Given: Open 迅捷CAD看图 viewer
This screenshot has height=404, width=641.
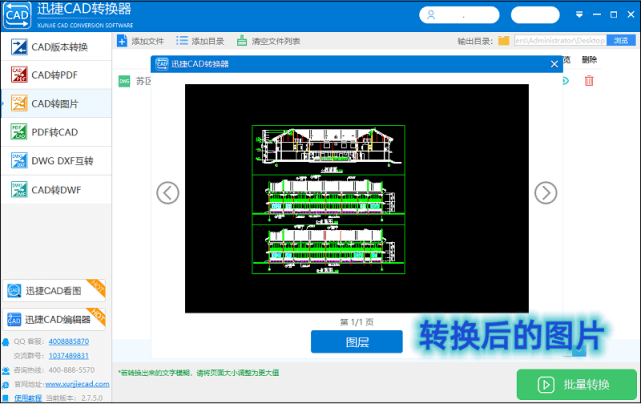Looking at the screenshot, I should 54,291.
